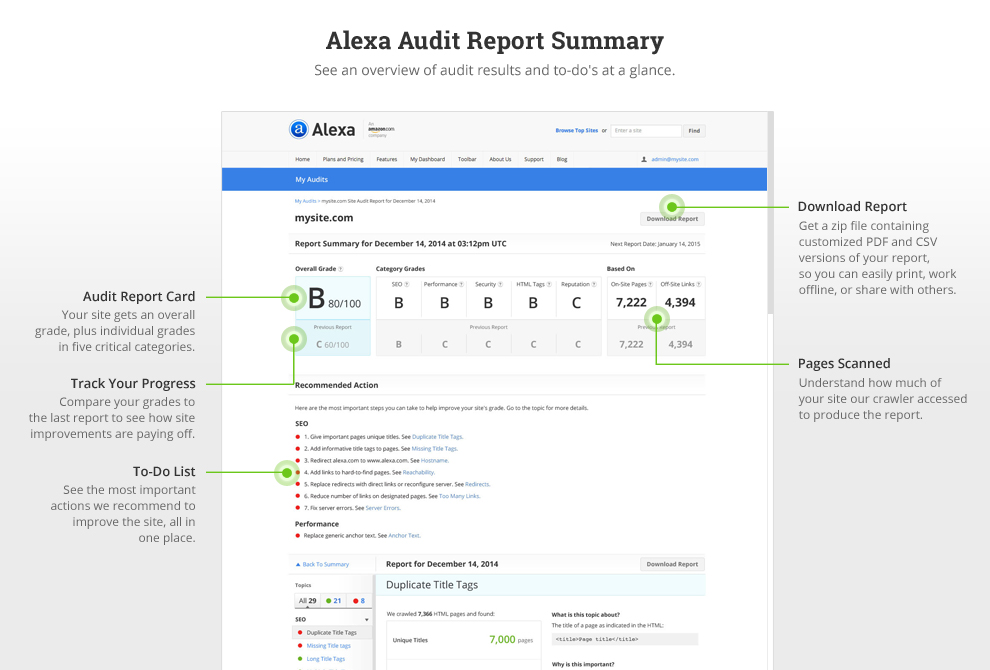Image resolution: width=990 pixels, height=670 pixels.
Task: Filter topics by red 8 tab
Action: (x=358, y=601)
